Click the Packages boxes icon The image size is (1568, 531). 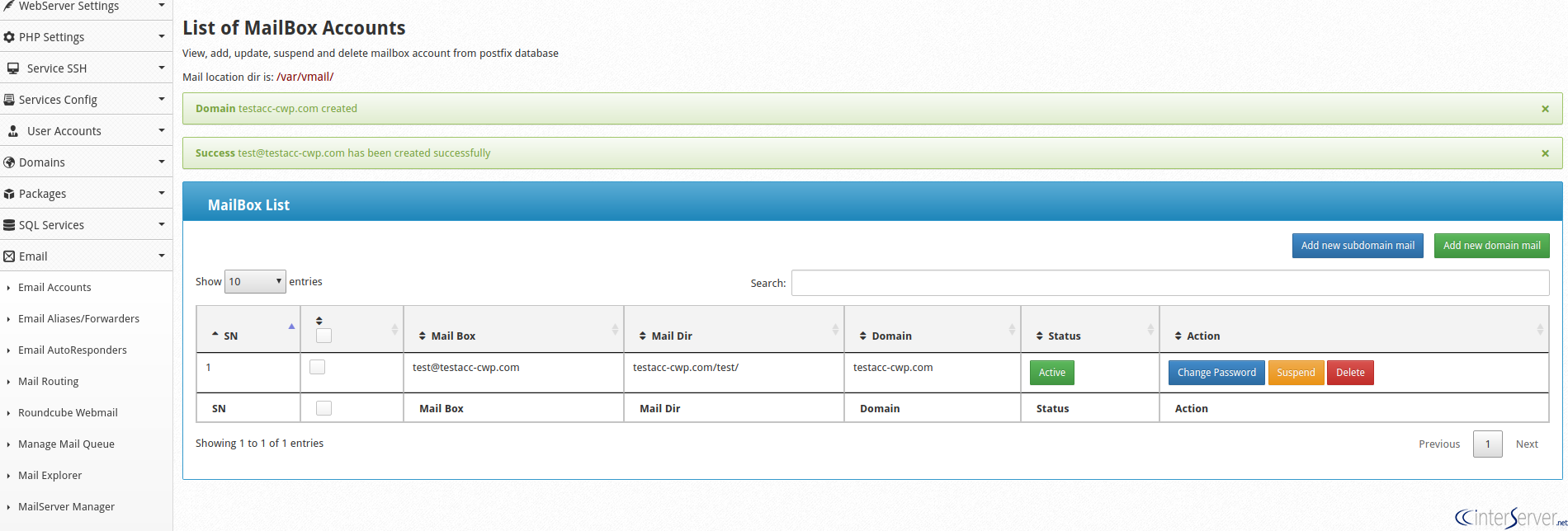pos(9,194)
